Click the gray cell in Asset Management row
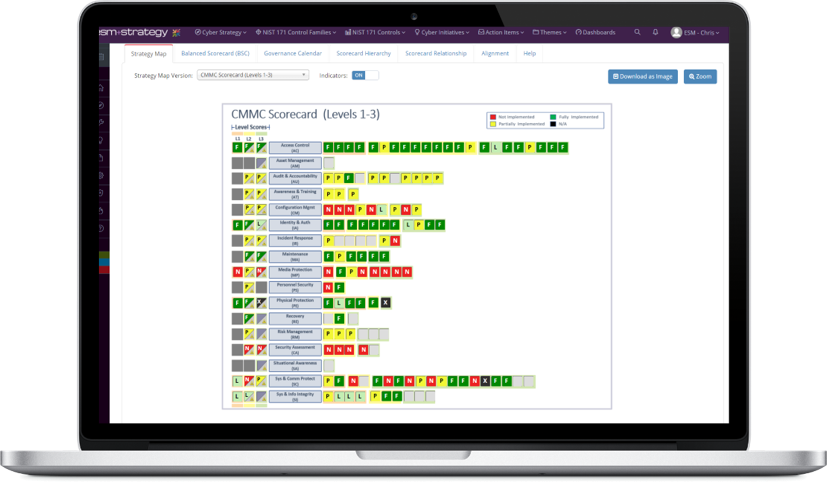Screen dimensions: 827x482 [x=329, y=163]
